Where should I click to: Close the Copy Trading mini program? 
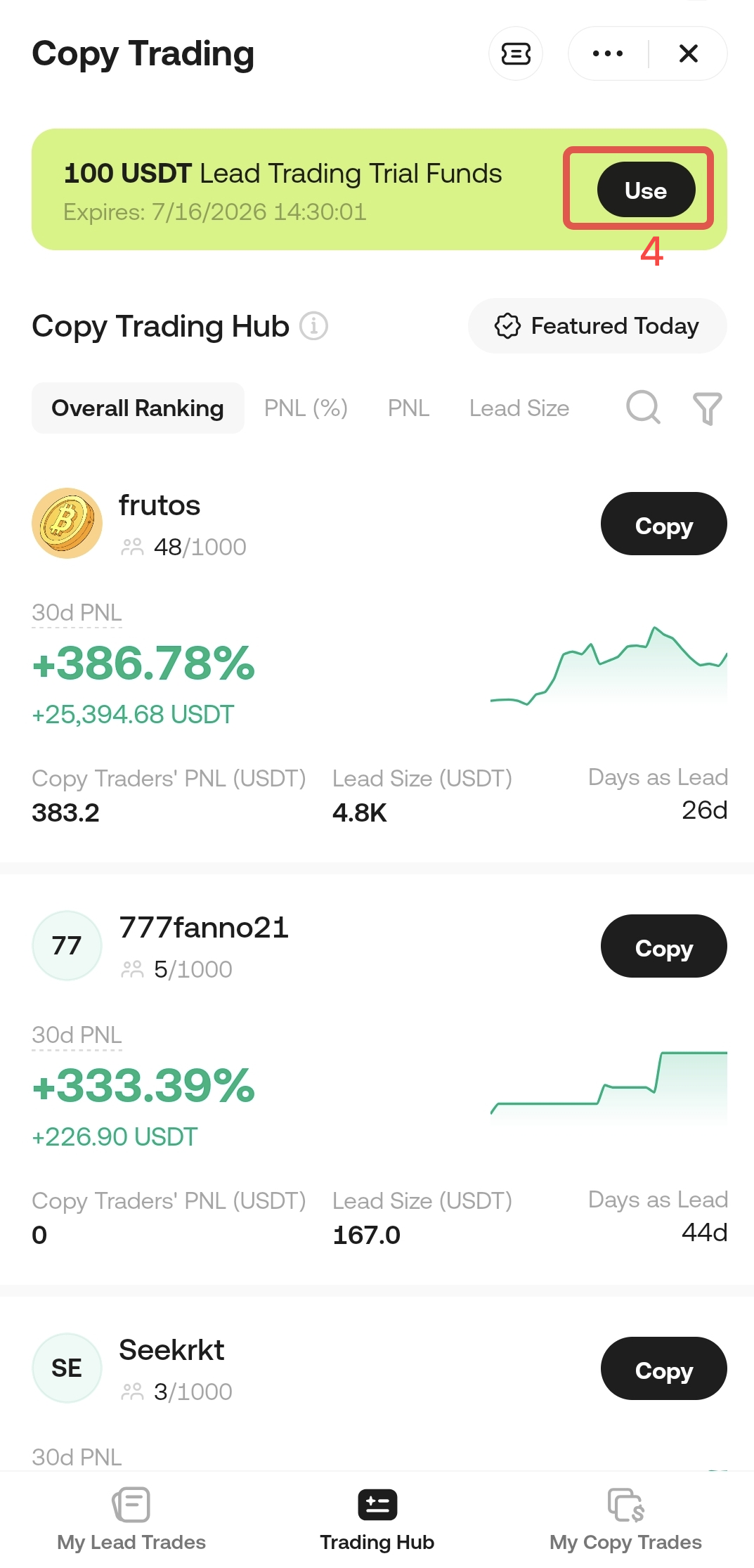coord(689,53)
